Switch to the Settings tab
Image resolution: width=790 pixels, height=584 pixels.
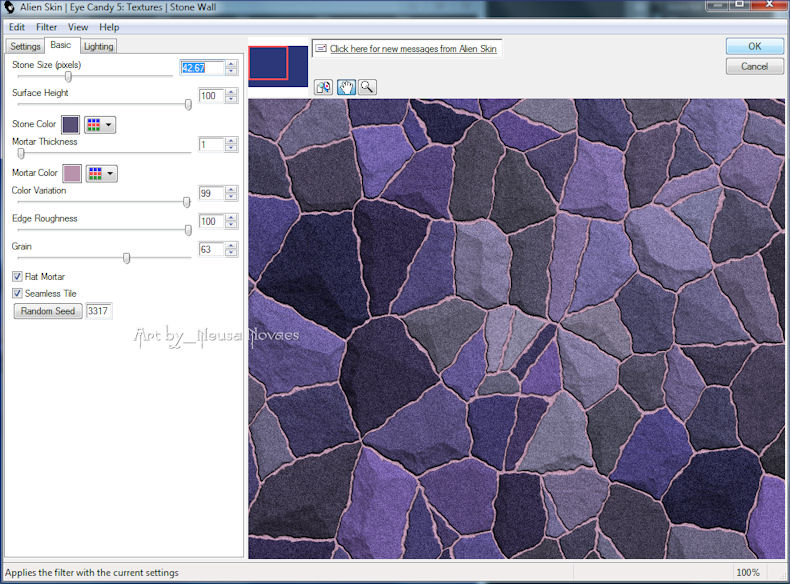(25, 46)
